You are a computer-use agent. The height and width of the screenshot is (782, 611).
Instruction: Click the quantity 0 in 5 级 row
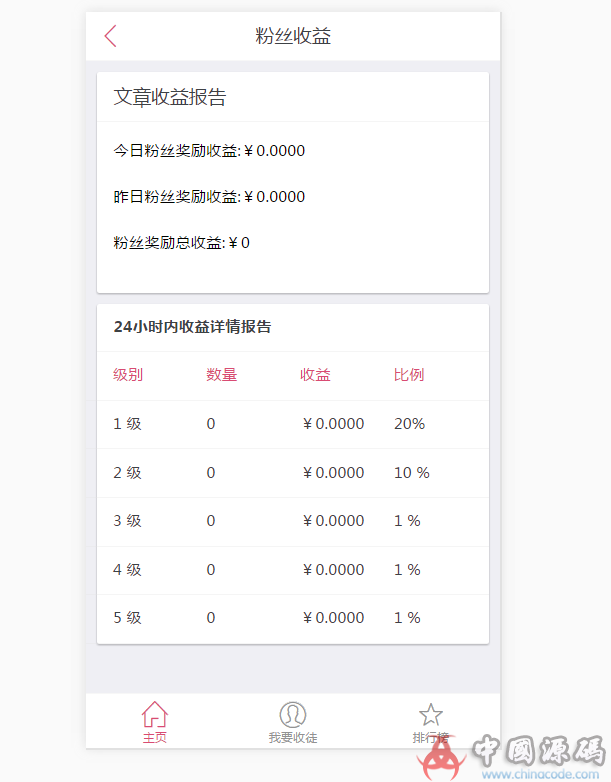click(211, 618)
